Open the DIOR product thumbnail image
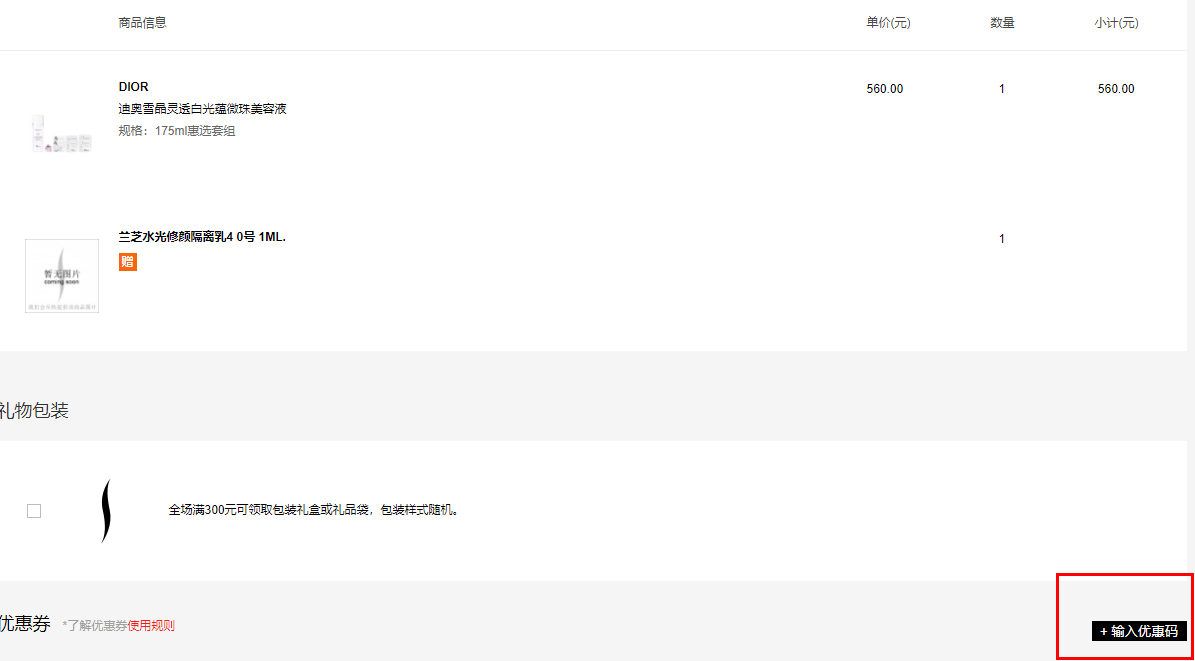Image resolution: width=1195 pixels, height=661 pixels. coord(62,134)
